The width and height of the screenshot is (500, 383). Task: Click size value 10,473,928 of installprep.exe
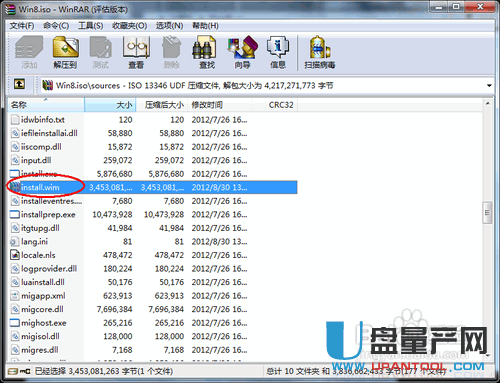[112, 214]
